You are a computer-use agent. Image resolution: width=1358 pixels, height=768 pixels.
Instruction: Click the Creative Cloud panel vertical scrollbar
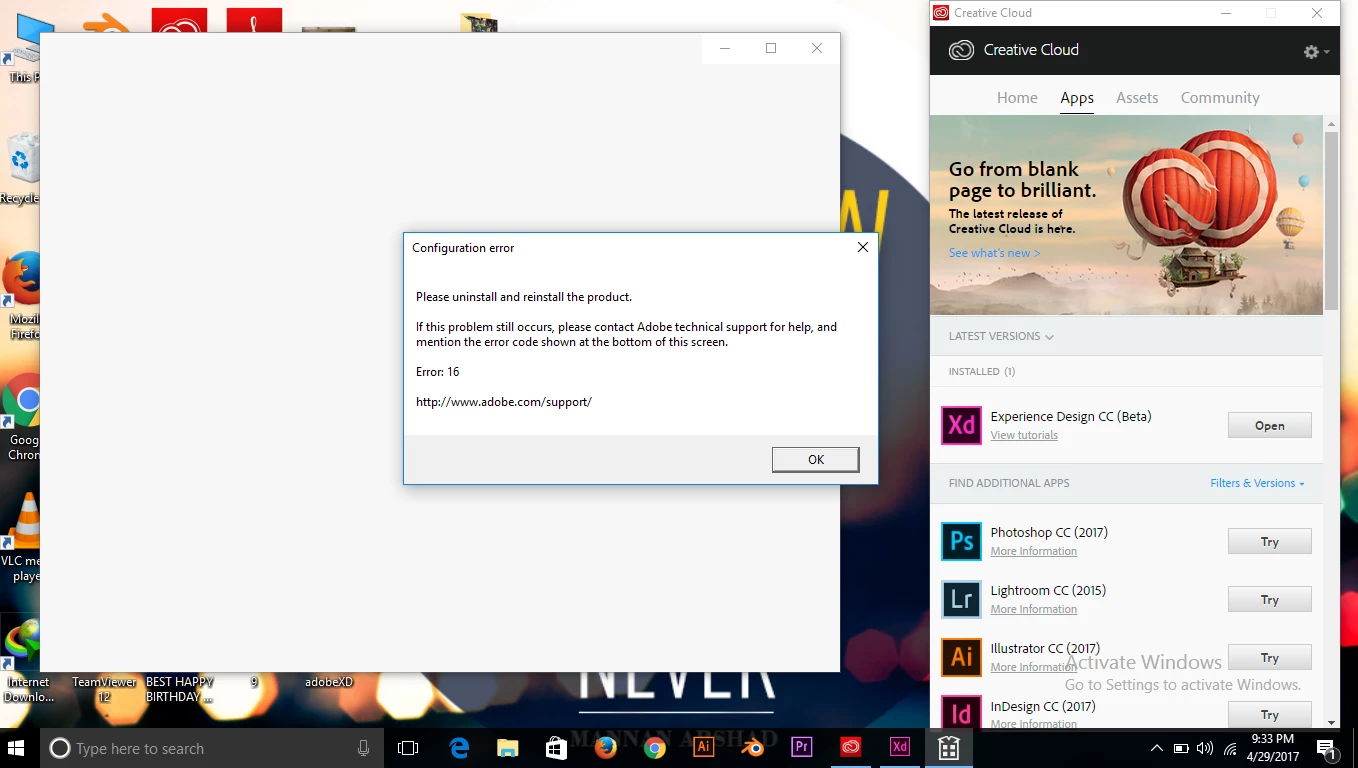(1331, 220)
